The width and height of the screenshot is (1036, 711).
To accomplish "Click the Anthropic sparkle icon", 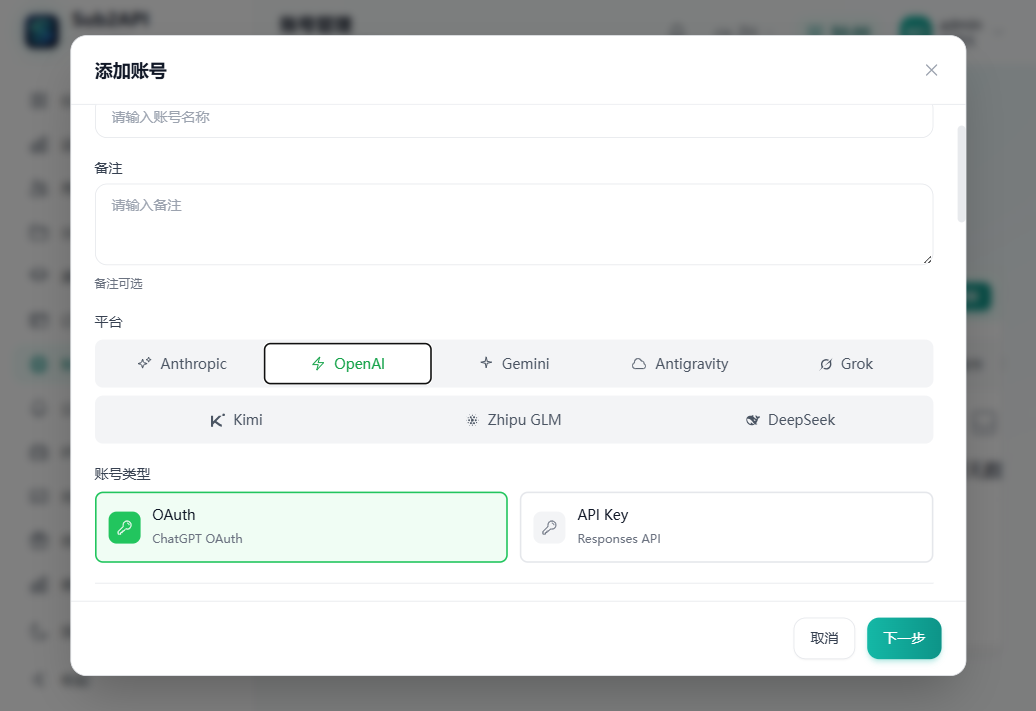I will [x=144, y=363].
